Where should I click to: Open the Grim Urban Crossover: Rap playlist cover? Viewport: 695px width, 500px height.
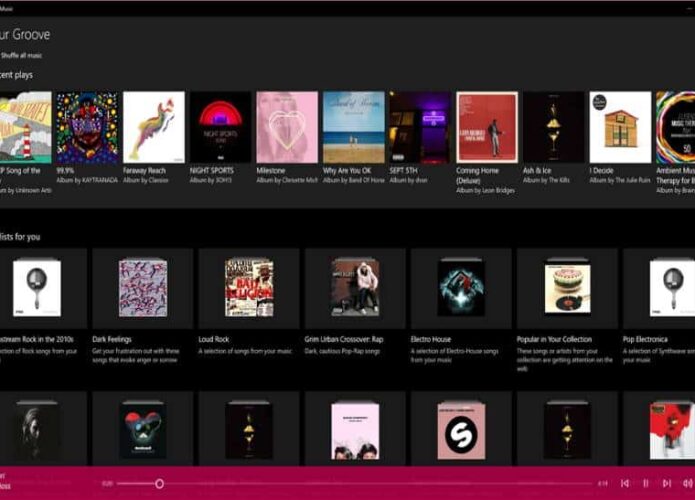355,288
